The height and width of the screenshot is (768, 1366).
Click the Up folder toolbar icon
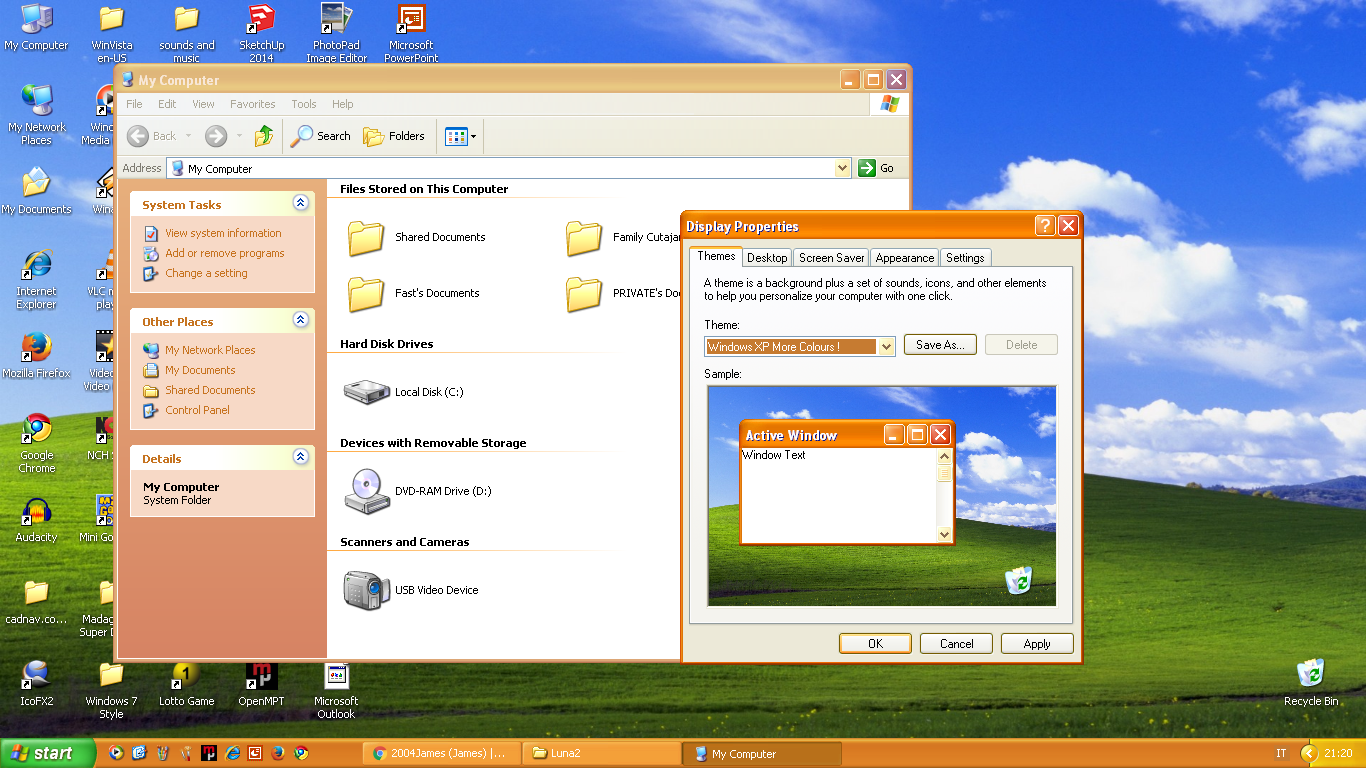(x=264, y=136)
